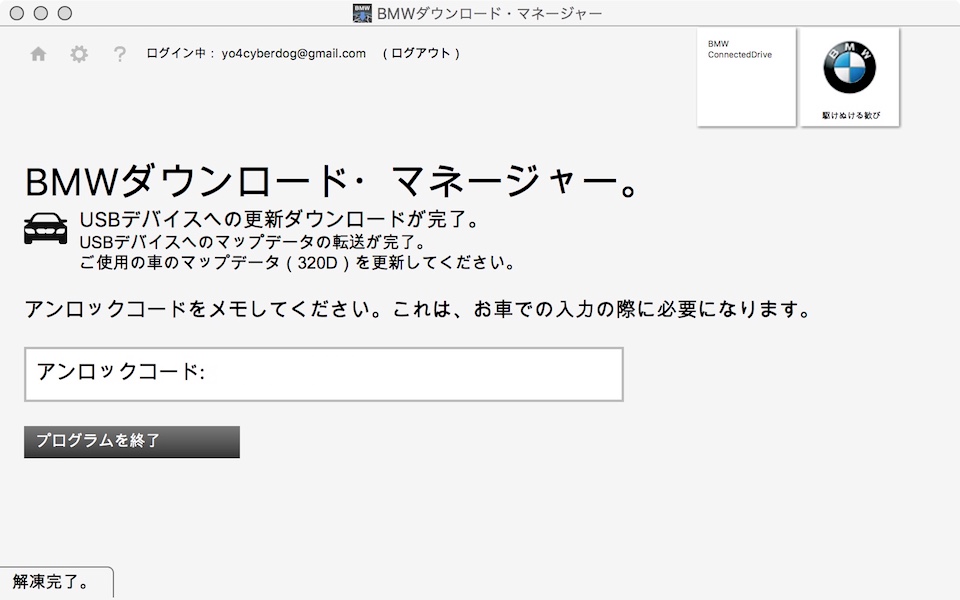Open help via question mark icon
The image size is (960, 600).
119,54
